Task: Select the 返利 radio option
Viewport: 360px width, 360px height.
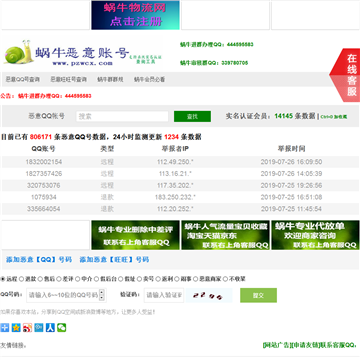Action: click(x=157, y=279)
